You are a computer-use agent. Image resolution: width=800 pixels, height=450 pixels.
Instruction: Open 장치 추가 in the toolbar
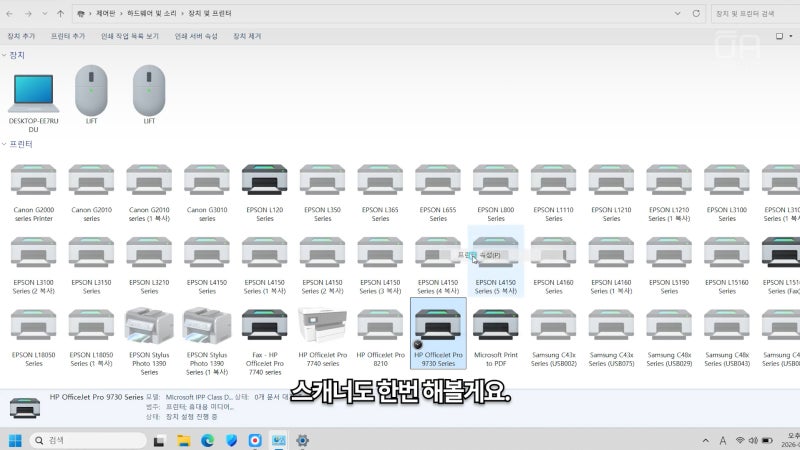pyautogui.click(x=21, y=36)
